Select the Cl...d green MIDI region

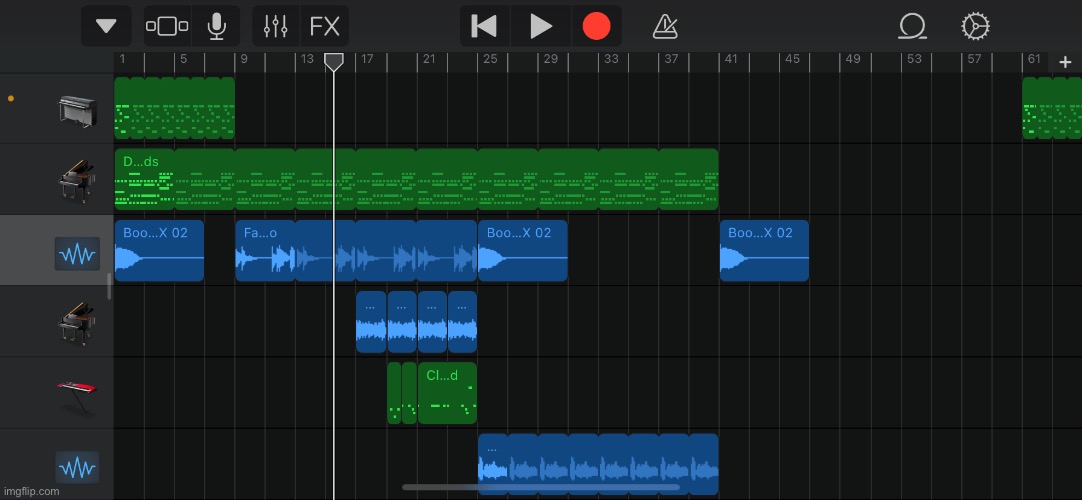tap(447, 393)
